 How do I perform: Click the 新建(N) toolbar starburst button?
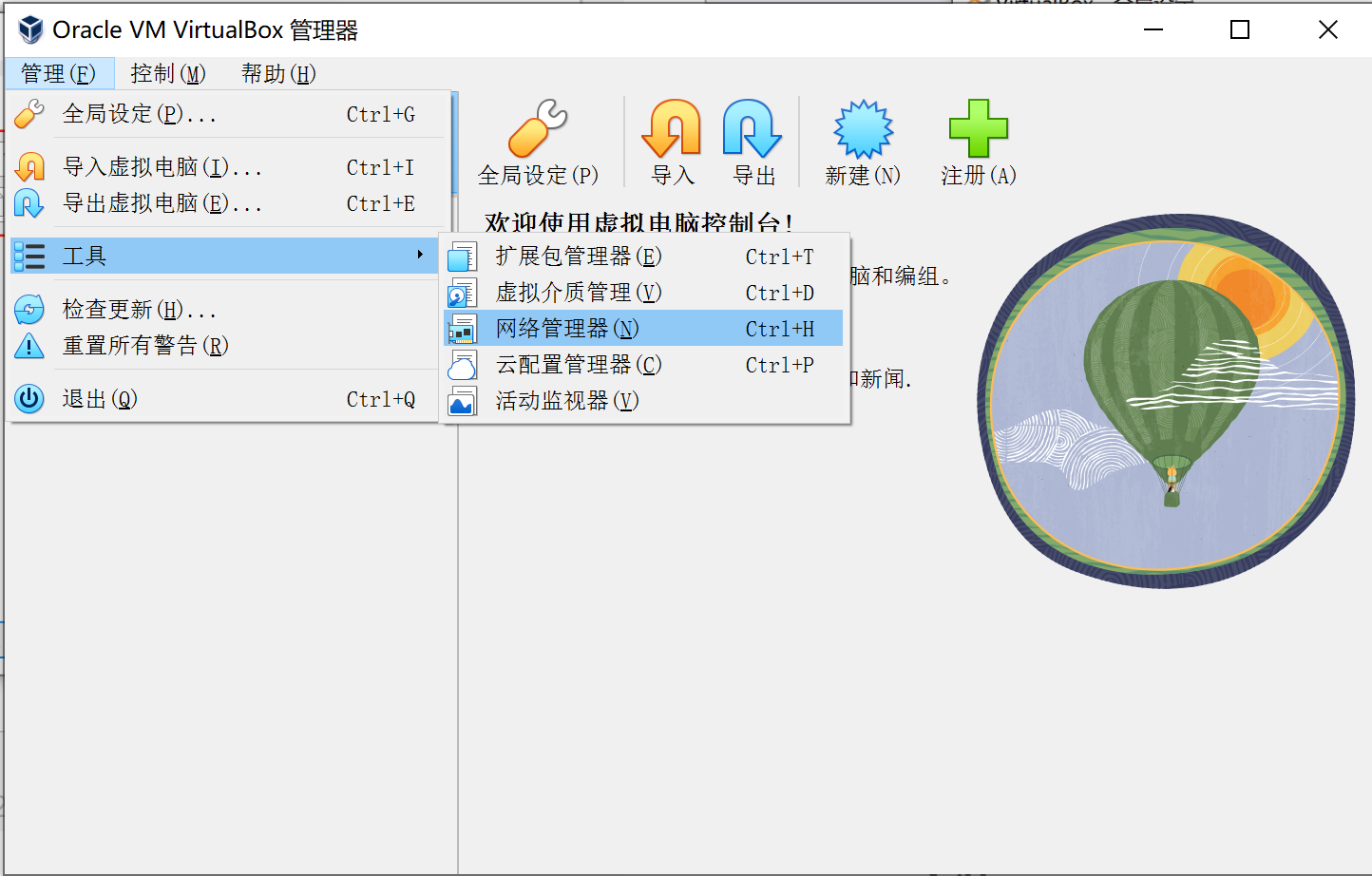click(863, 143)
